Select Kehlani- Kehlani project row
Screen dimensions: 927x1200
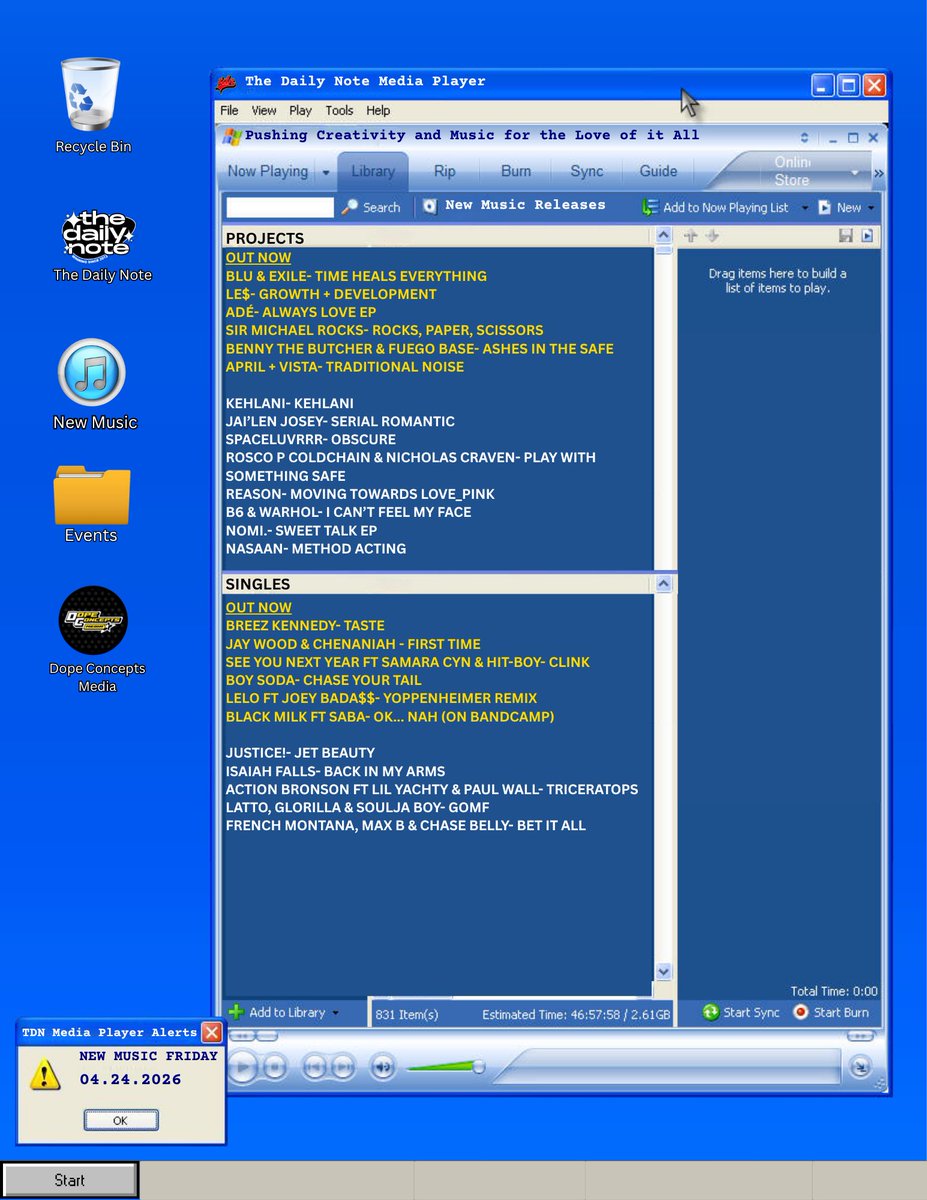(x=290, y=403)
